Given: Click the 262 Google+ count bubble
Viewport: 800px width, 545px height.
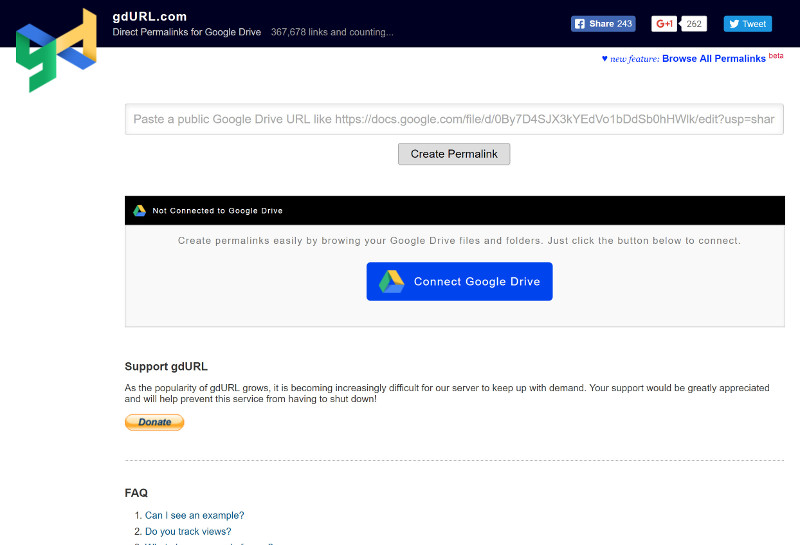Looking at the screenshot, I should [x=693, y=23].
